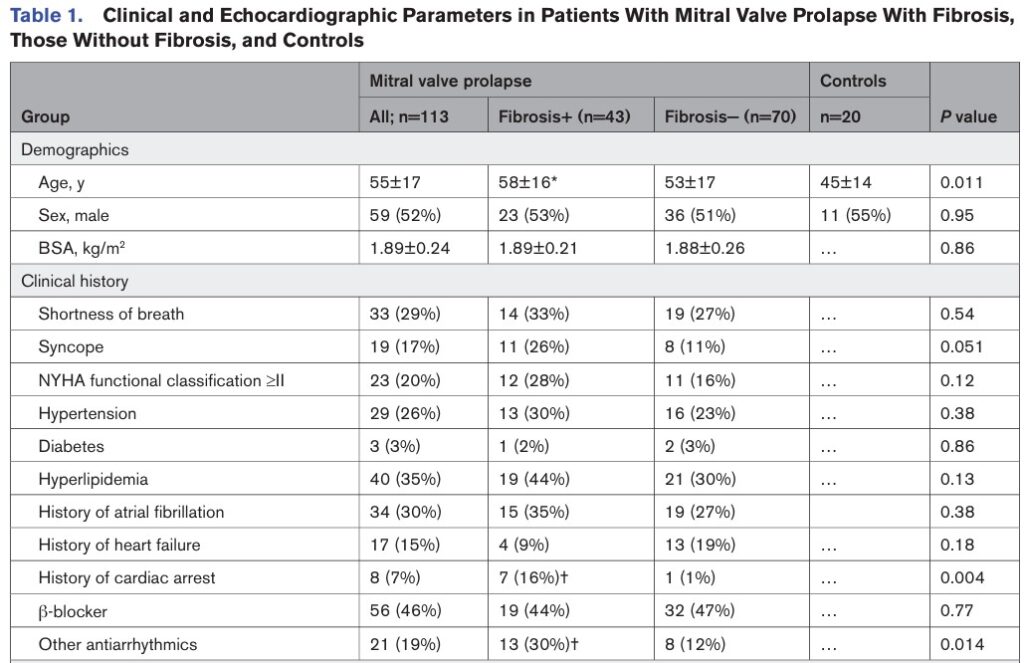Select the 'Mitral valve prolapse' column header
The width and height of the screenshot is (1024, 663).
450,81
